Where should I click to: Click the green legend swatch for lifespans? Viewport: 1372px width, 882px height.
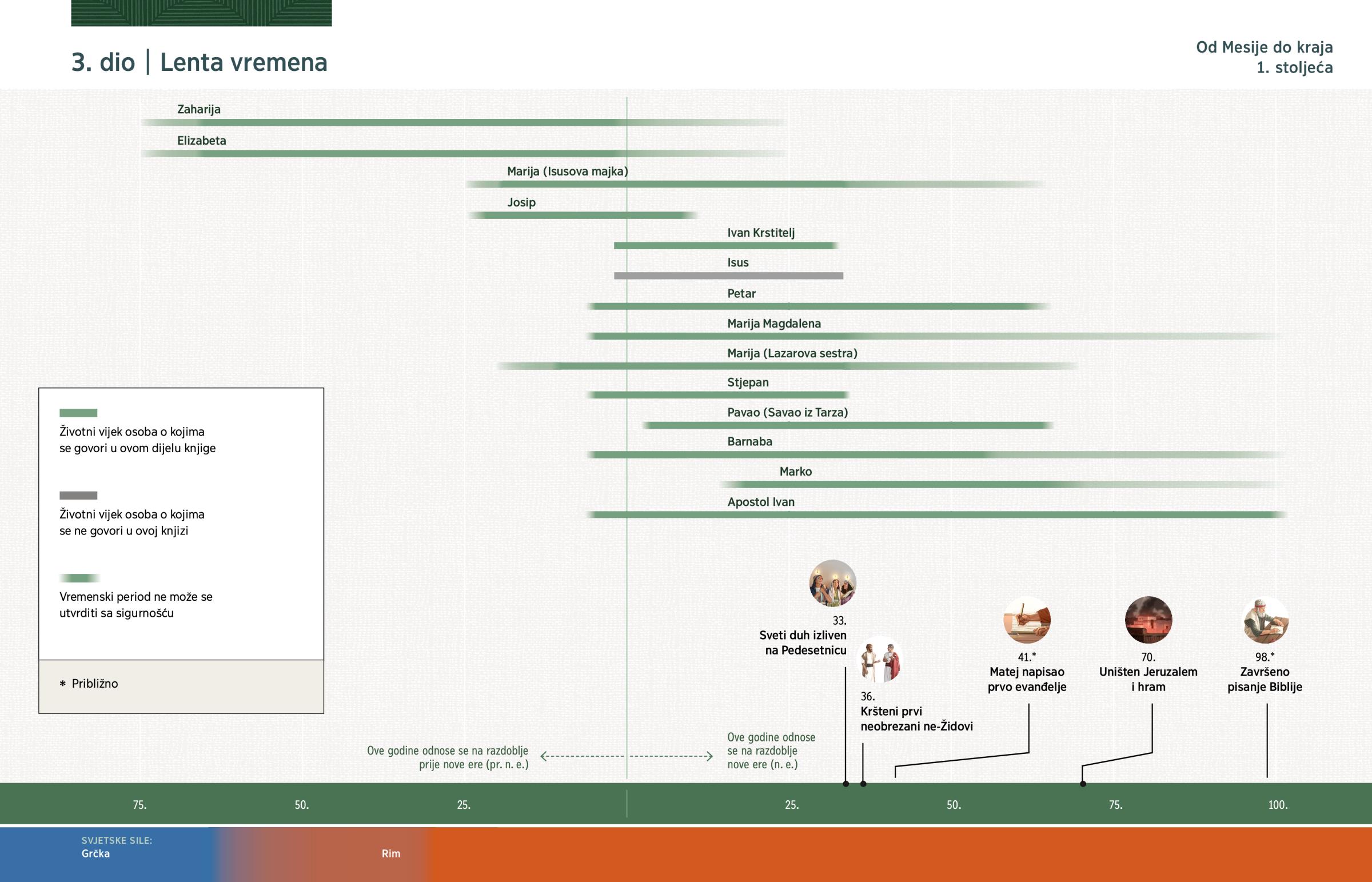coord(78,413)
